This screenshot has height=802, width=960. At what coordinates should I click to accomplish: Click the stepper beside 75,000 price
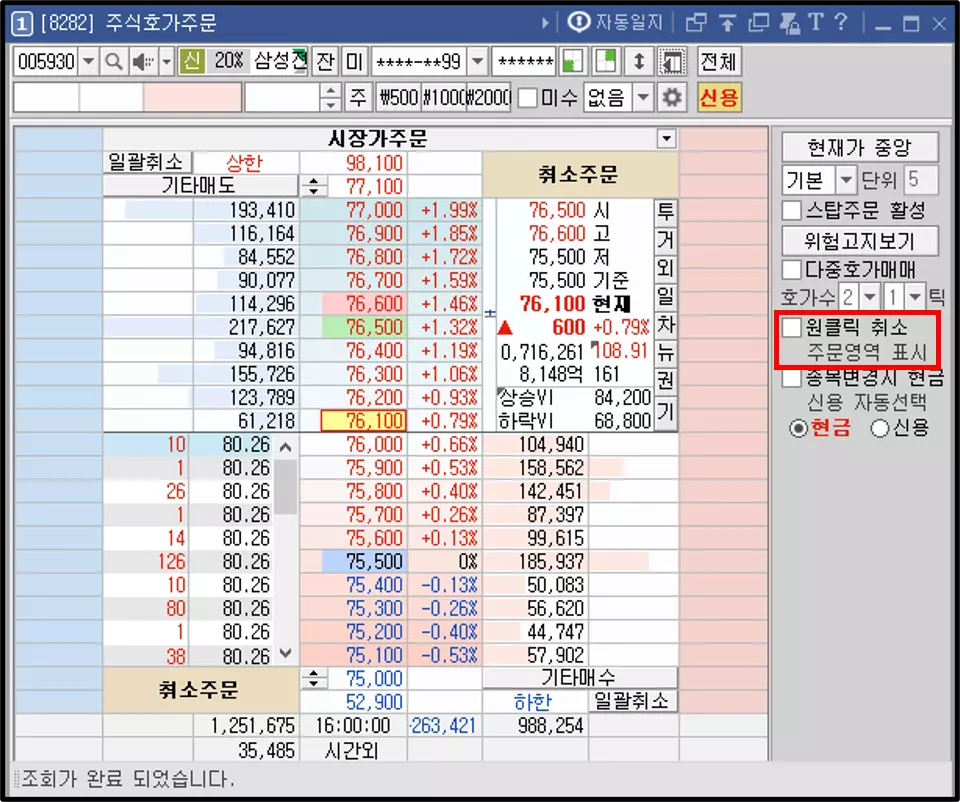(314, 678)
